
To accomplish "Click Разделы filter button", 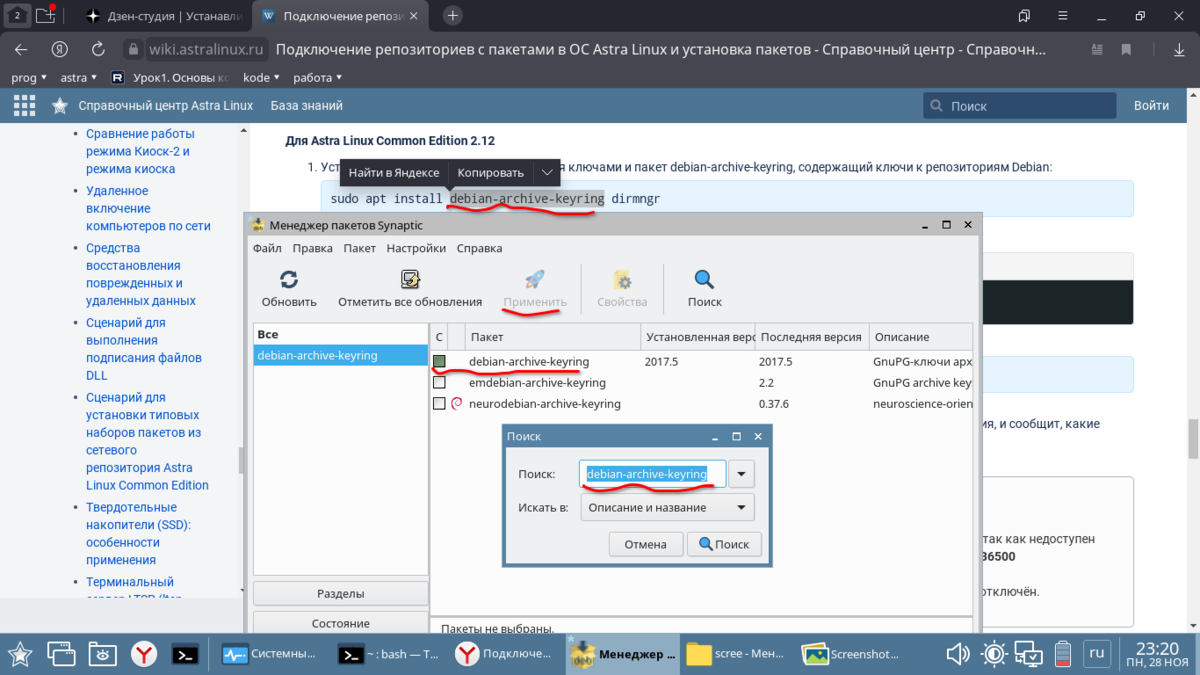I will pyautogui.click(x=340, y=593).
